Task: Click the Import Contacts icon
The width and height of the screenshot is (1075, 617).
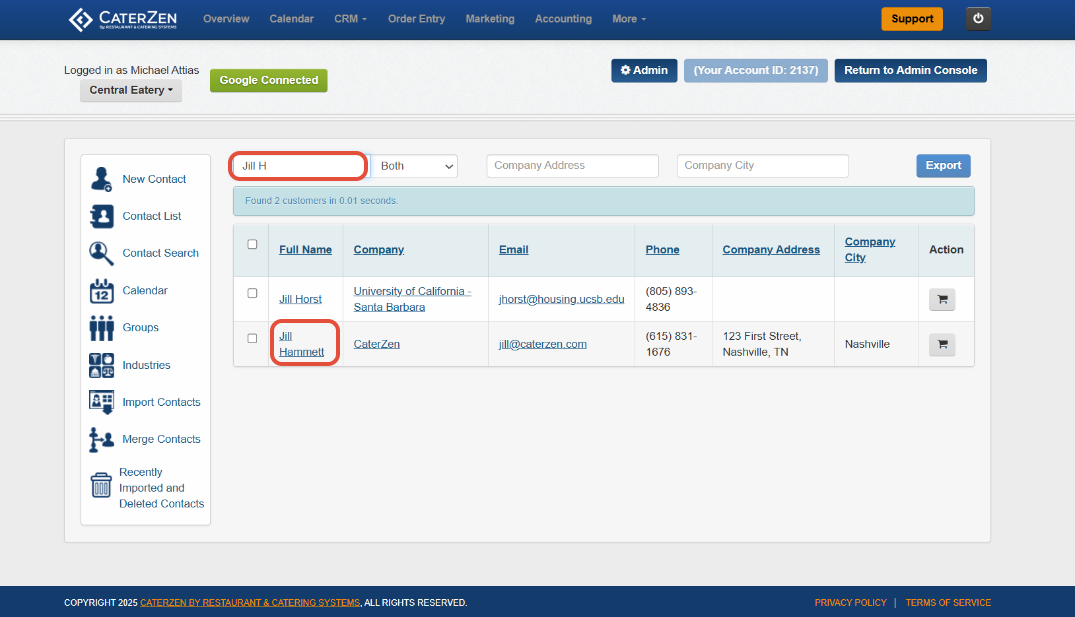Action: [x=101, y=402]
